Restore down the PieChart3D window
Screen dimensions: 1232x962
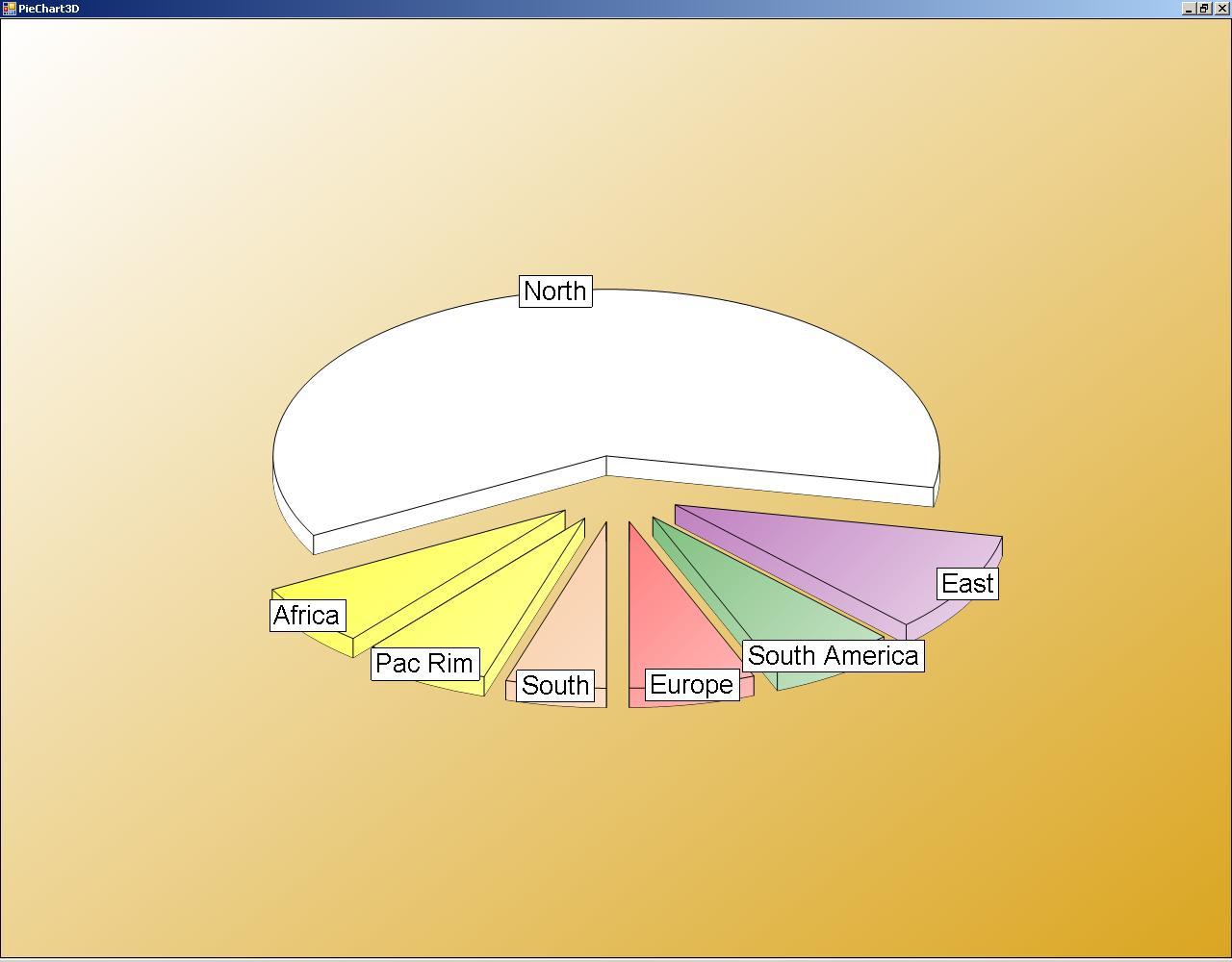pos(1203,8)
